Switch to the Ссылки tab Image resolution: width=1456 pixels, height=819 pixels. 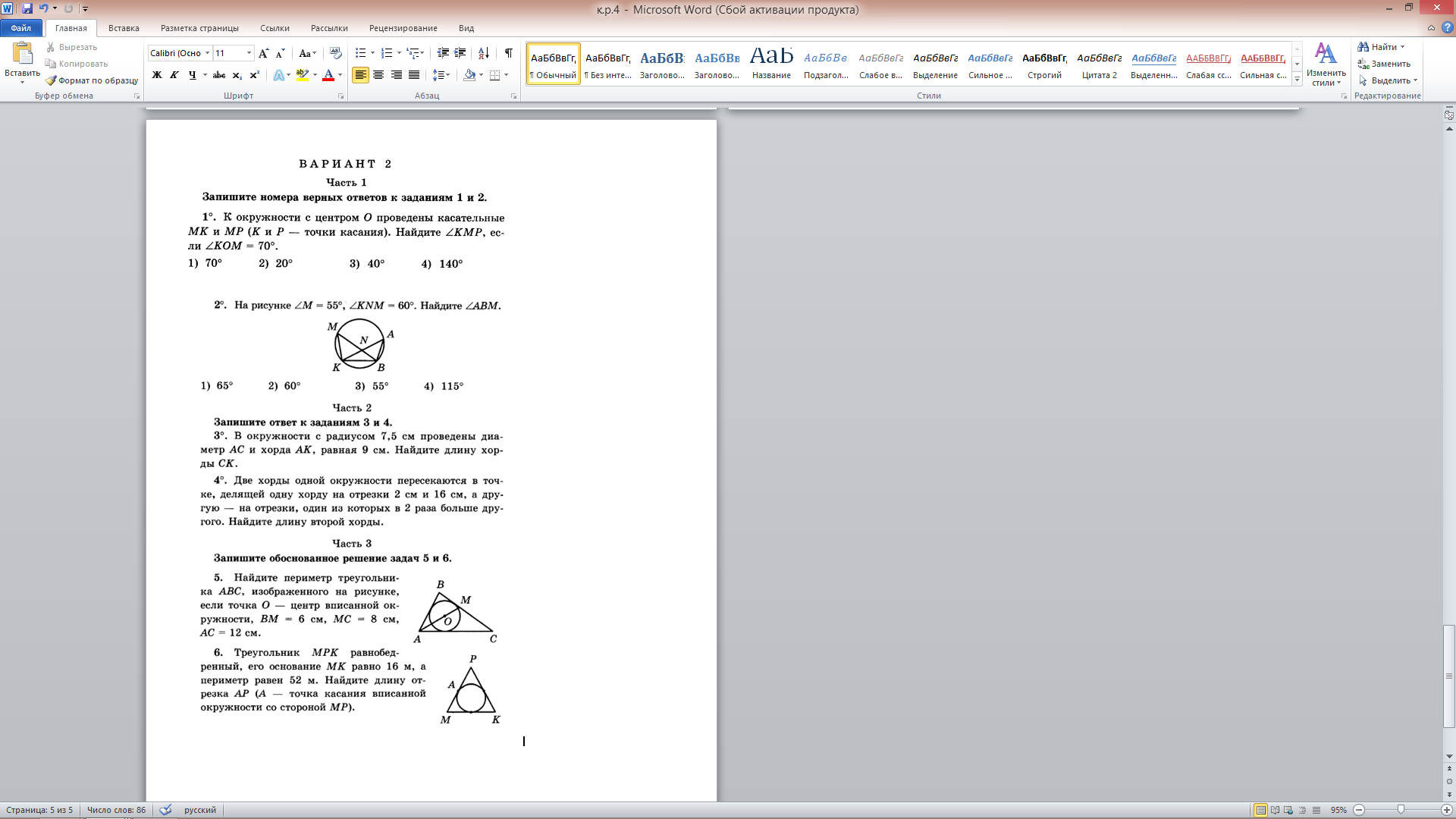275,28
